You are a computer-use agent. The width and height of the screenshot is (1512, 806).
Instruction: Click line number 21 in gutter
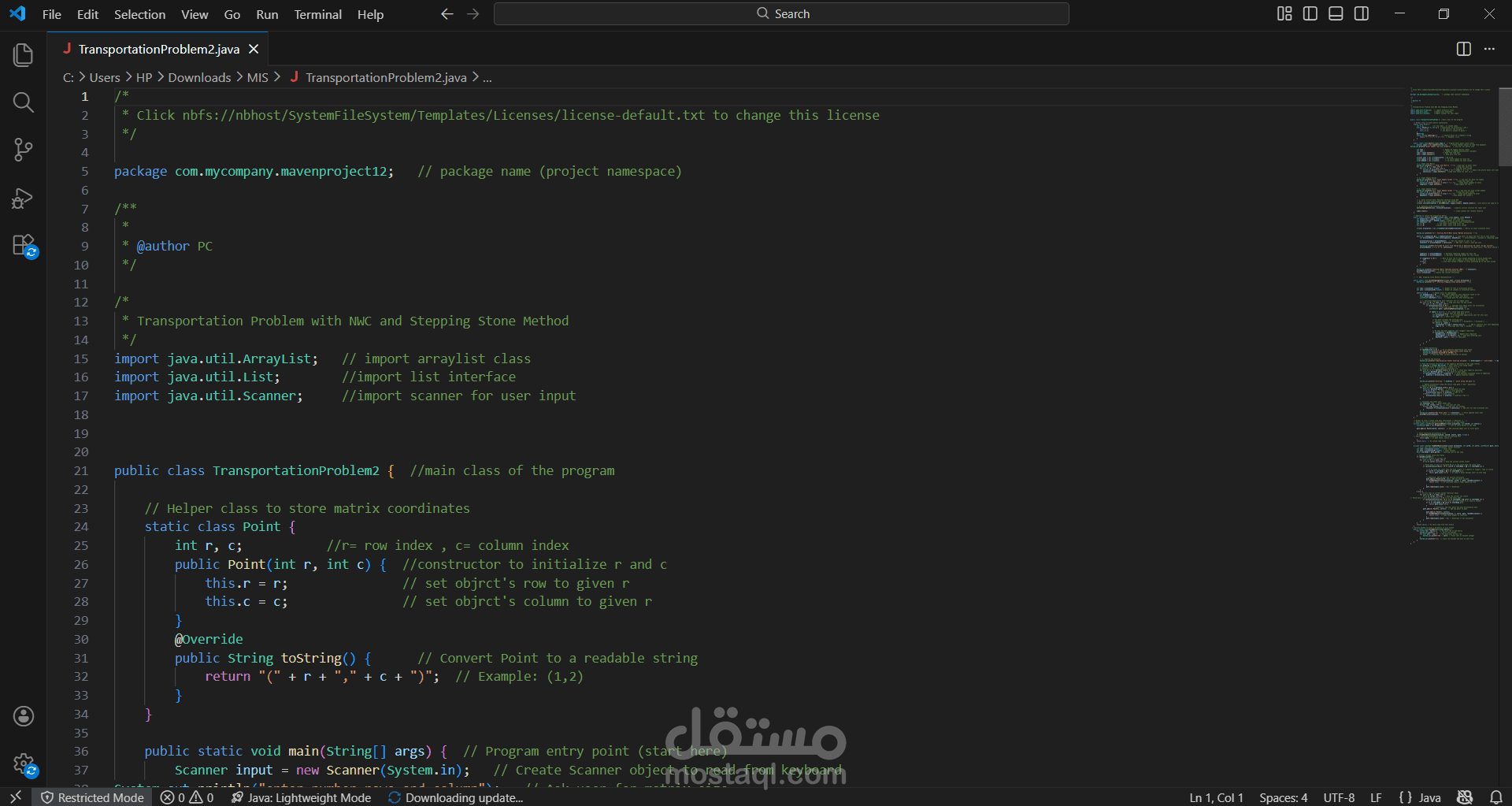[81, 470]
